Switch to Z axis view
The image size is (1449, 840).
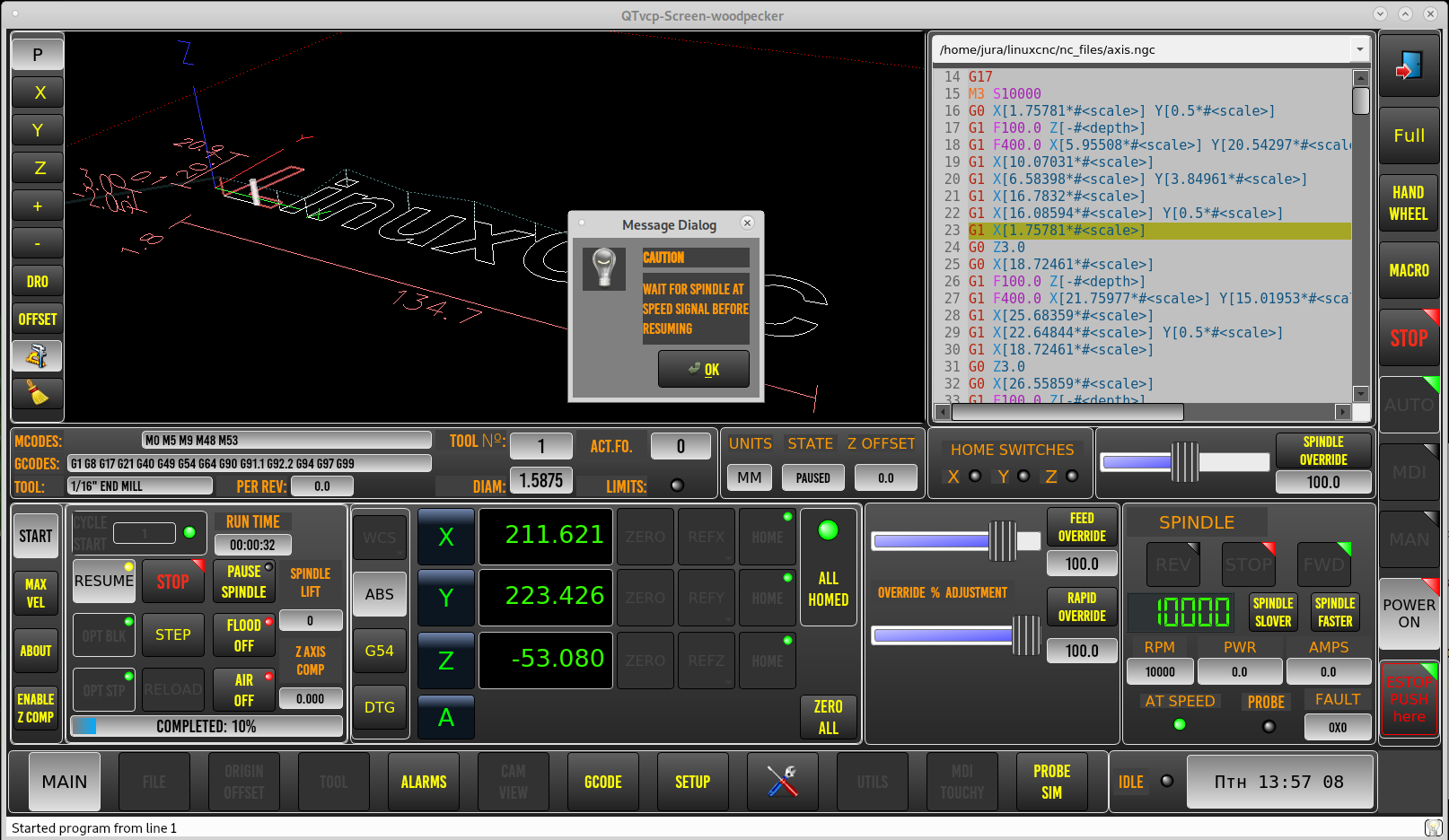(x=38, y=168)
